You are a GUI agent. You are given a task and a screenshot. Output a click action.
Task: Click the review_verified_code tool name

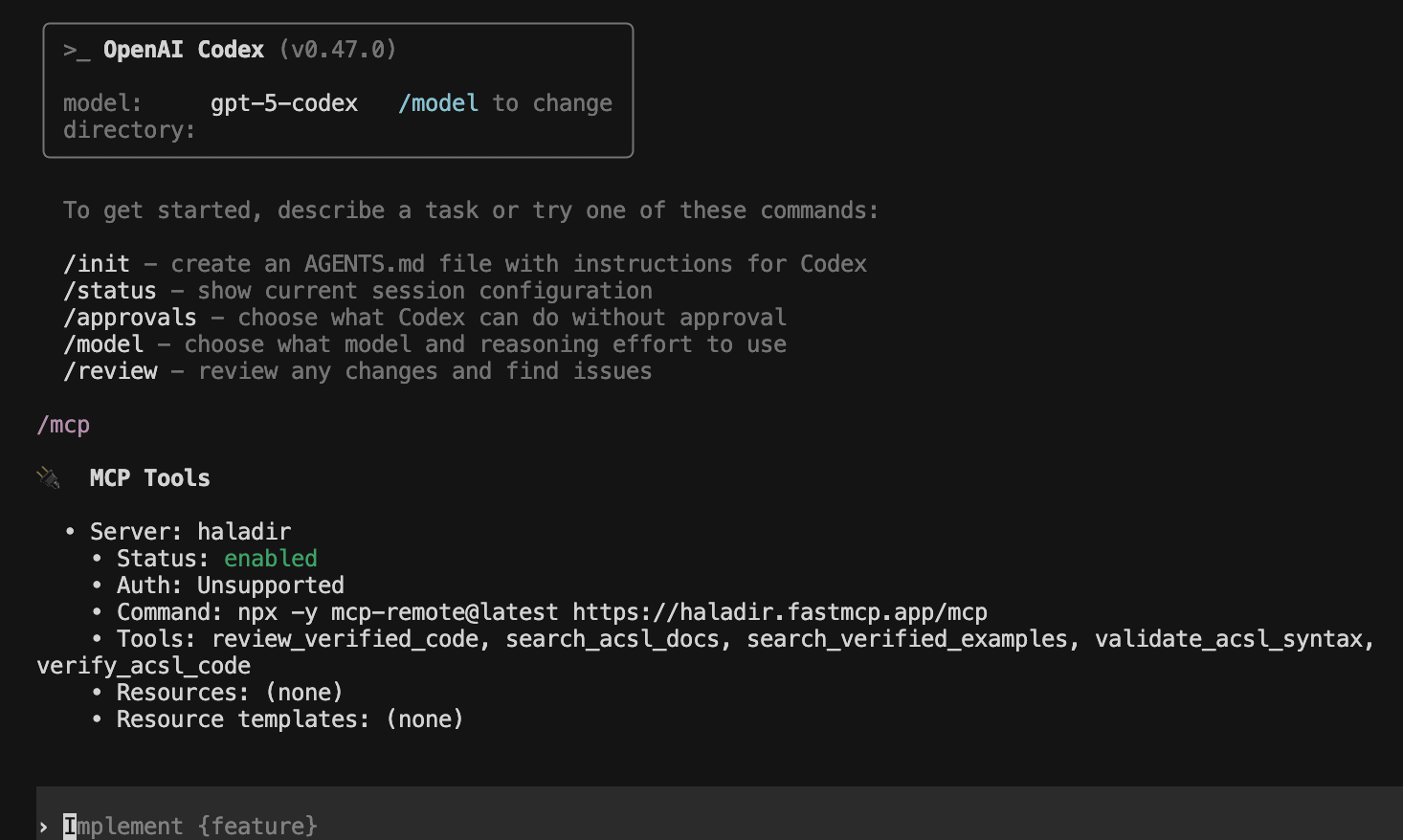point(345,639)
